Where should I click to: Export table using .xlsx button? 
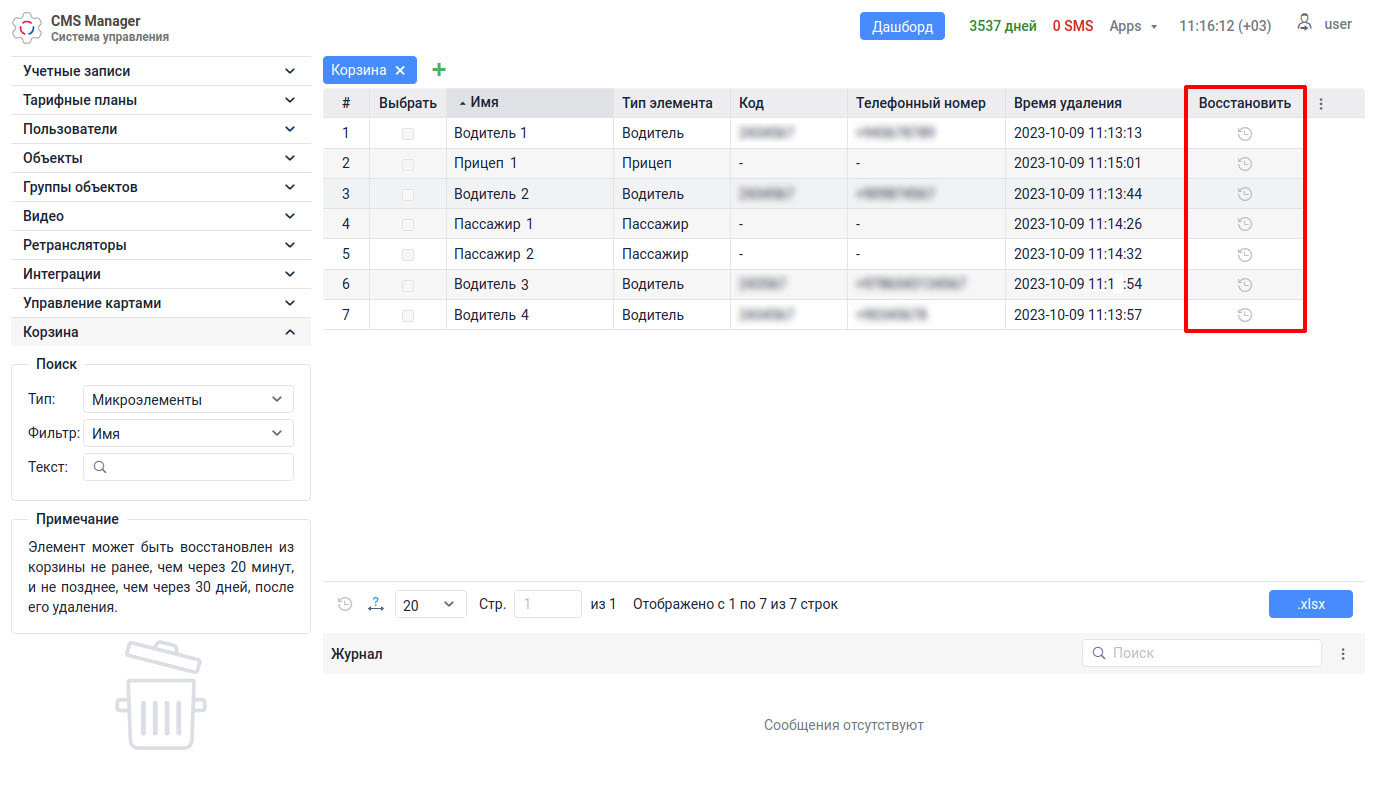point(1310,604)
